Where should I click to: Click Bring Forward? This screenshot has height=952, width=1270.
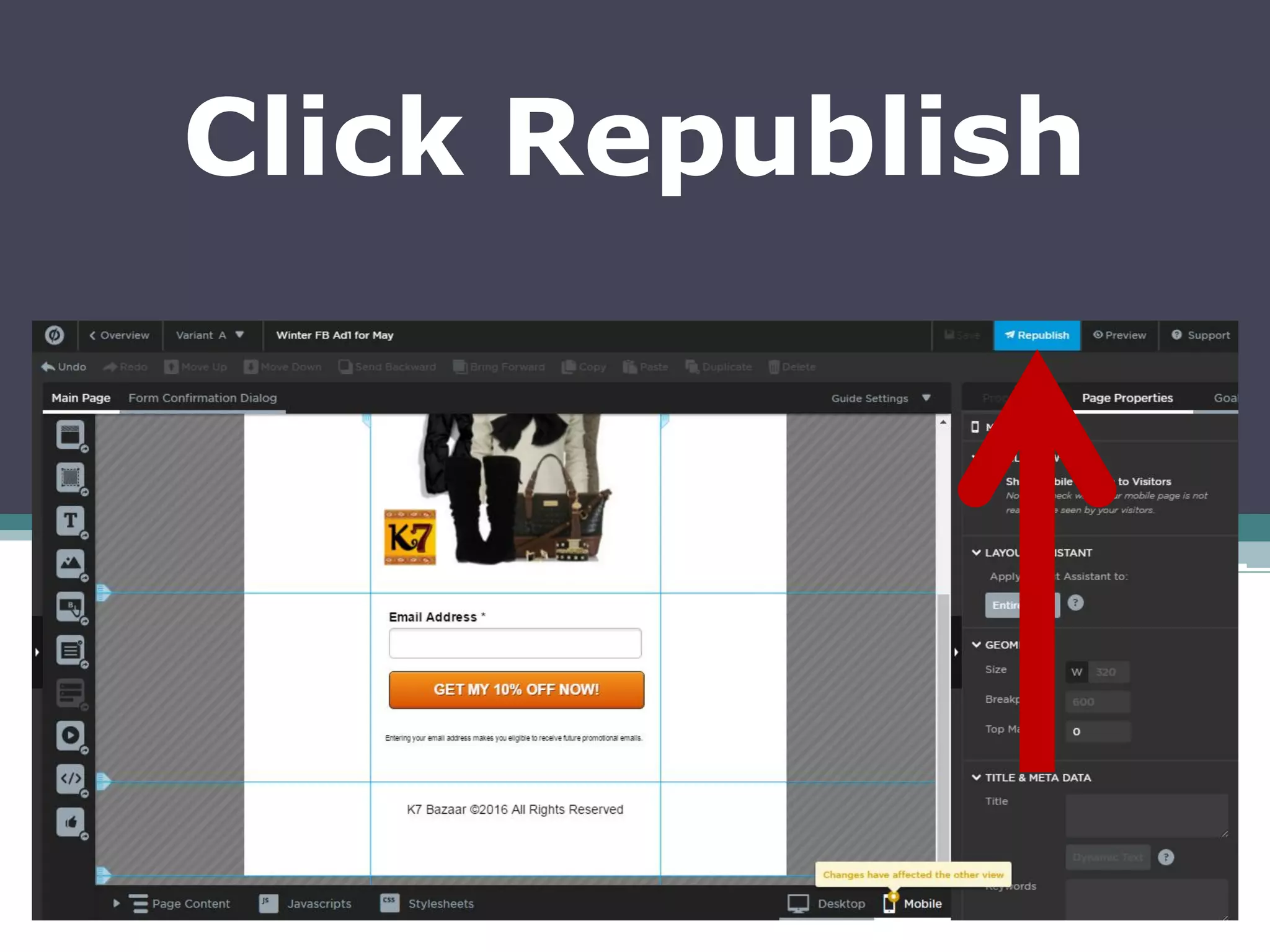click(499, 367)
